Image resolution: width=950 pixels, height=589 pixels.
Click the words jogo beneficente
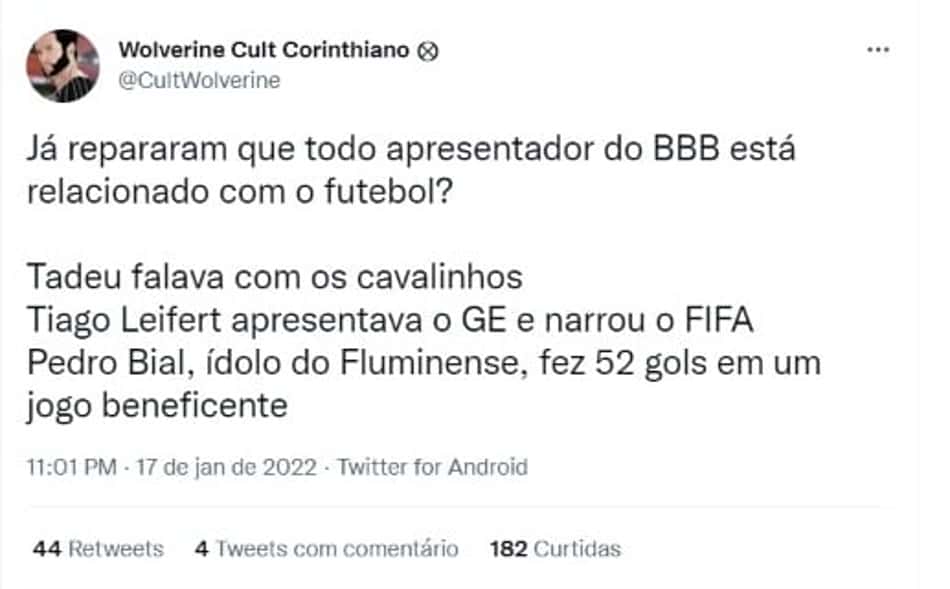tap(157, 406)
